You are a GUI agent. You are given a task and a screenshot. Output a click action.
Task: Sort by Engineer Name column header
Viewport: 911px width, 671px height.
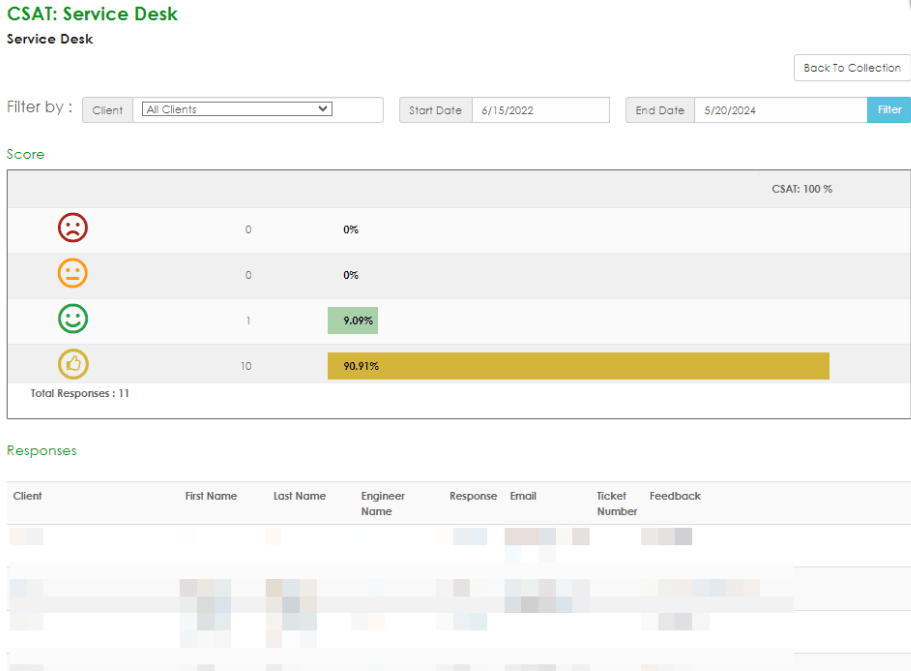[383, 503]
